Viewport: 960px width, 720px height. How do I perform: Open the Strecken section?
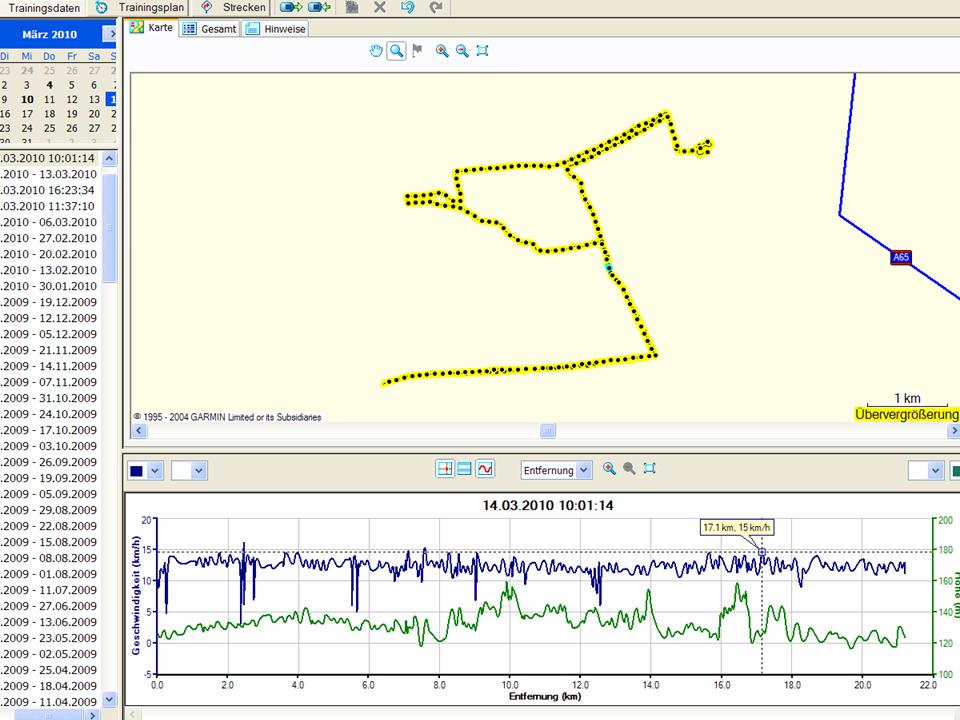coord(235,7)
